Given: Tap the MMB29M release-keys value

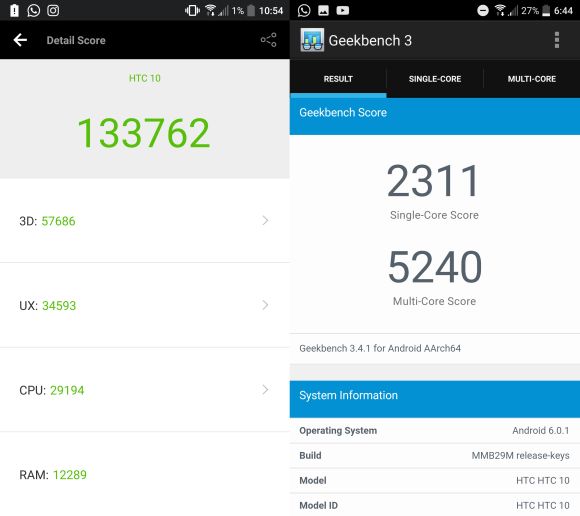Looking at the screenshot, I should click(x=520, y=455).
